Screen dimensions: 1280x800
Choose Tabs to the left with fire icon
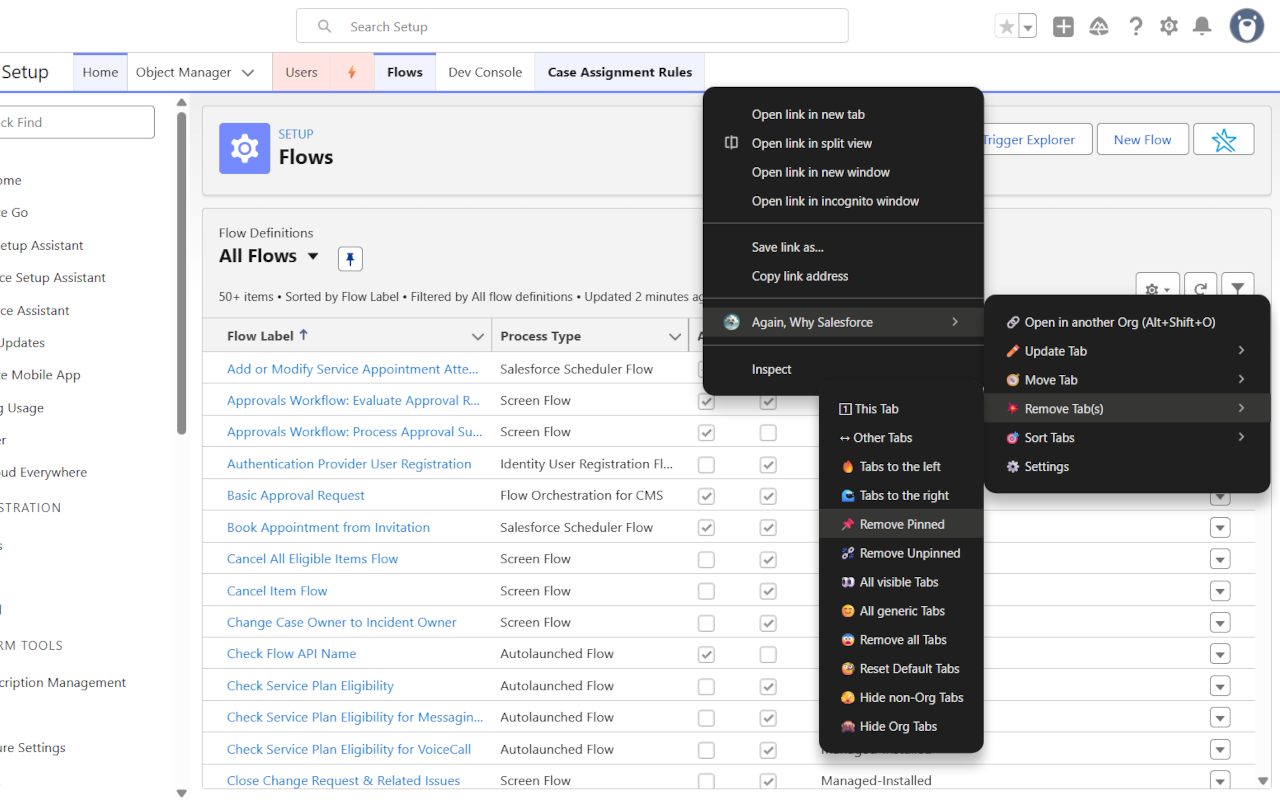(901, 466)
